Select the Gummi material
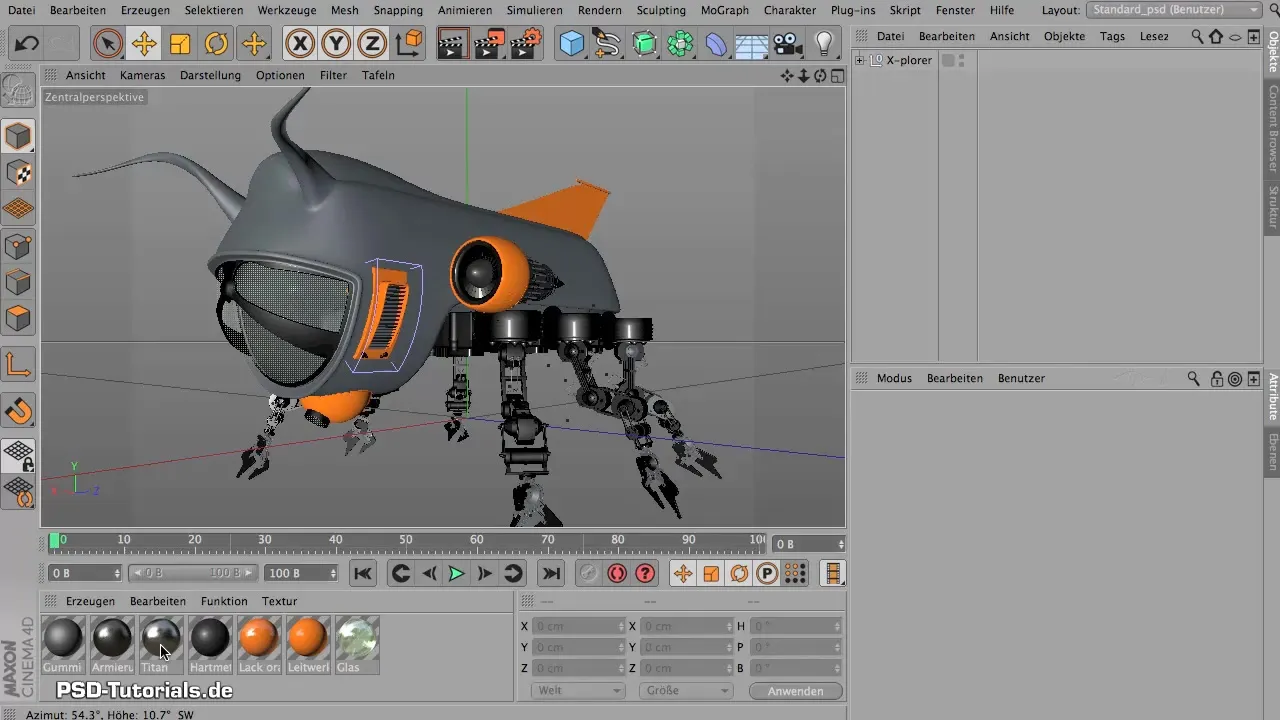Image resolution: width=1280 pixels, height=720 pixels. (x=63, y=644)
